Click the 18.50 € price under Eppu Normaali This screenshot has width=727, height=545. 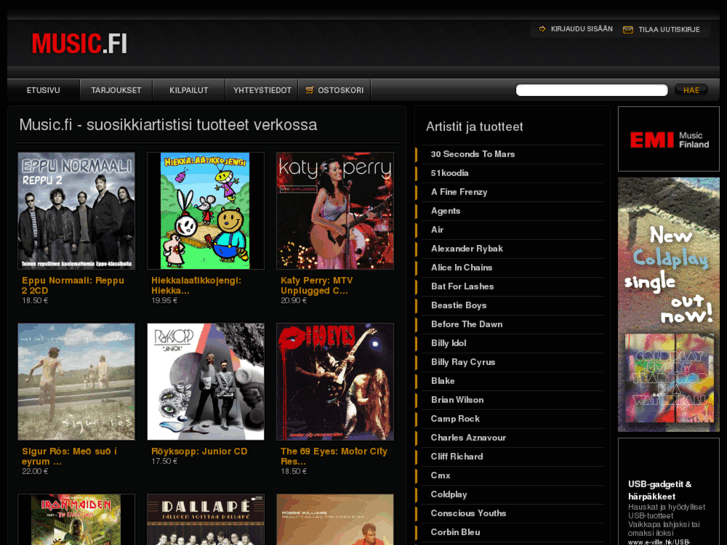[x=35, y=301]
